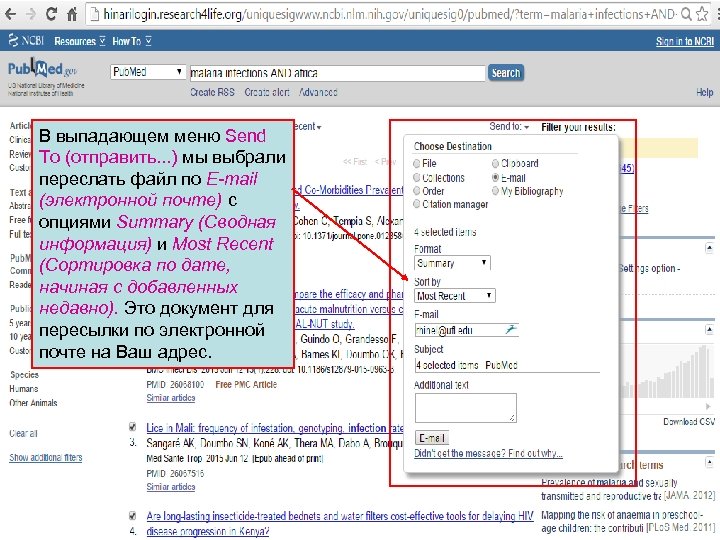The height and width of the screenshot is (540, 720).
Task: Open the PubMed database dropdown
Action: (x=148, y=72)
